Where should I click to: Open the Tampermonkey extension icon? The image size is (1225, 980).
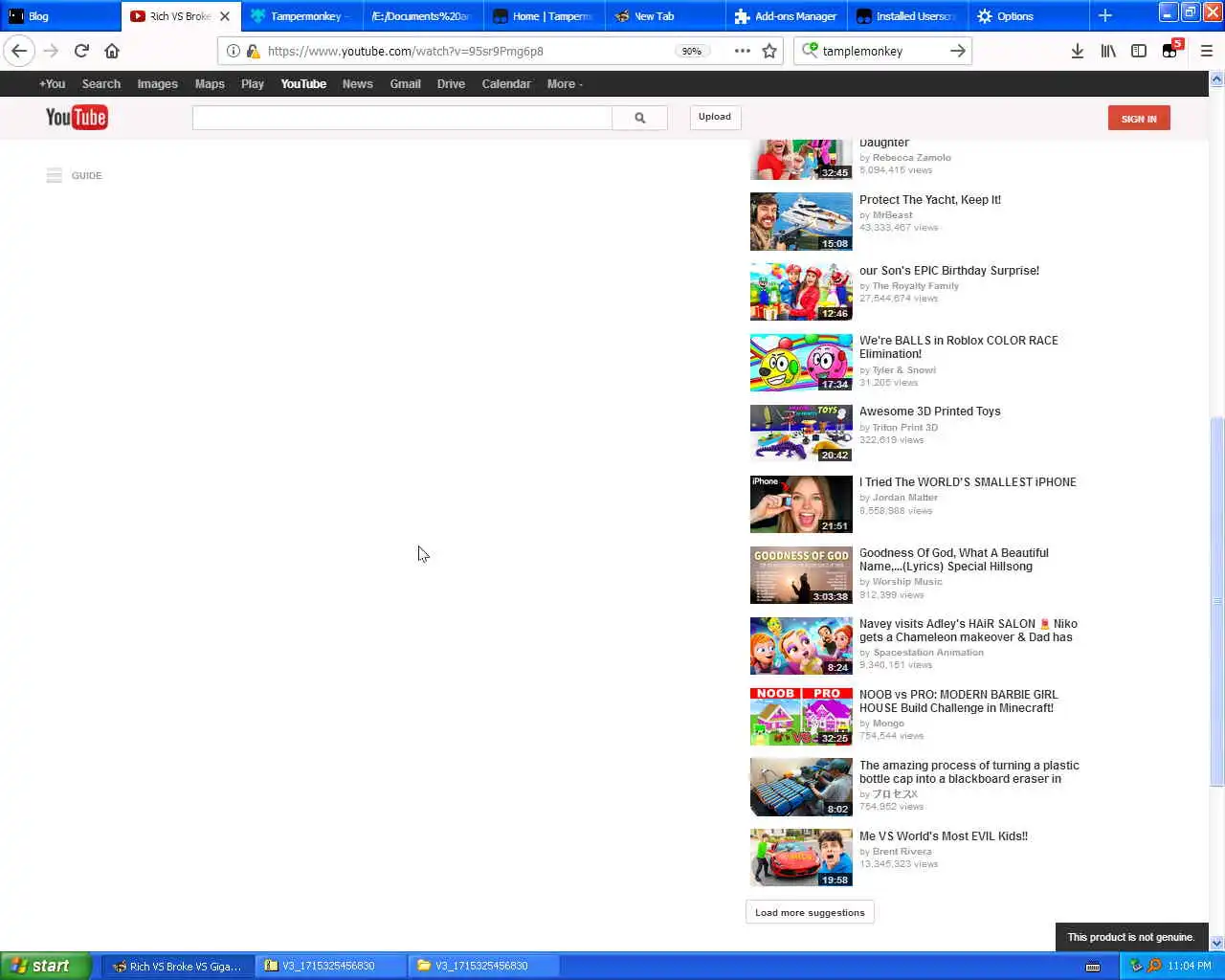pos(1170,51)
